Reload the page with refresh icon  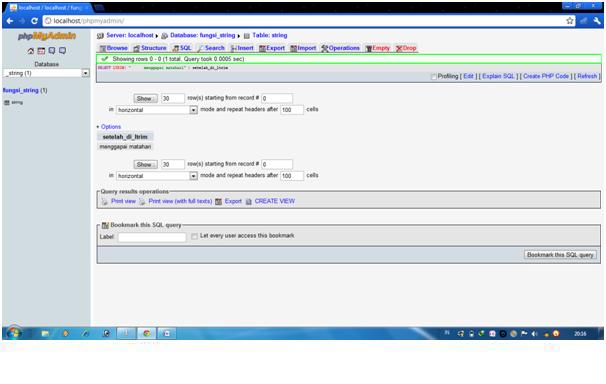pos(34,21)
